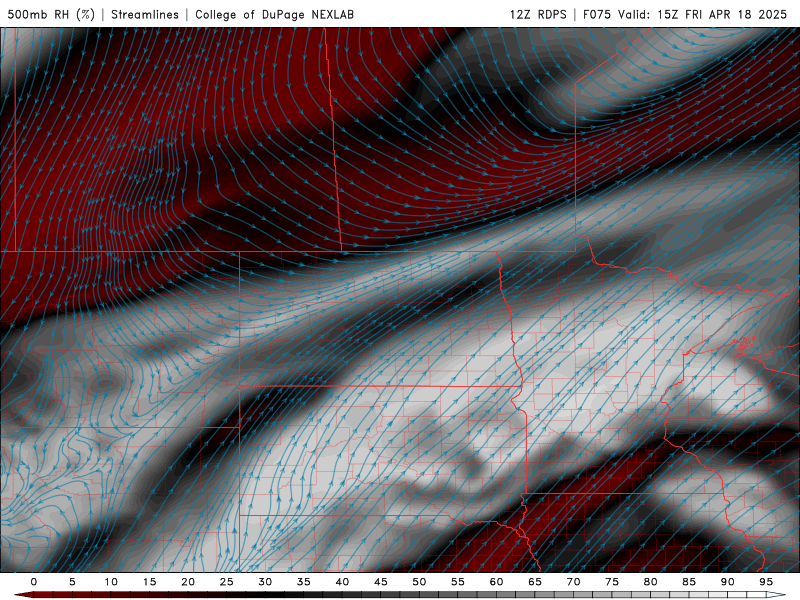Click the "15Z FRI APR 18 2025" valid time
800x600 pixels.
722,14
